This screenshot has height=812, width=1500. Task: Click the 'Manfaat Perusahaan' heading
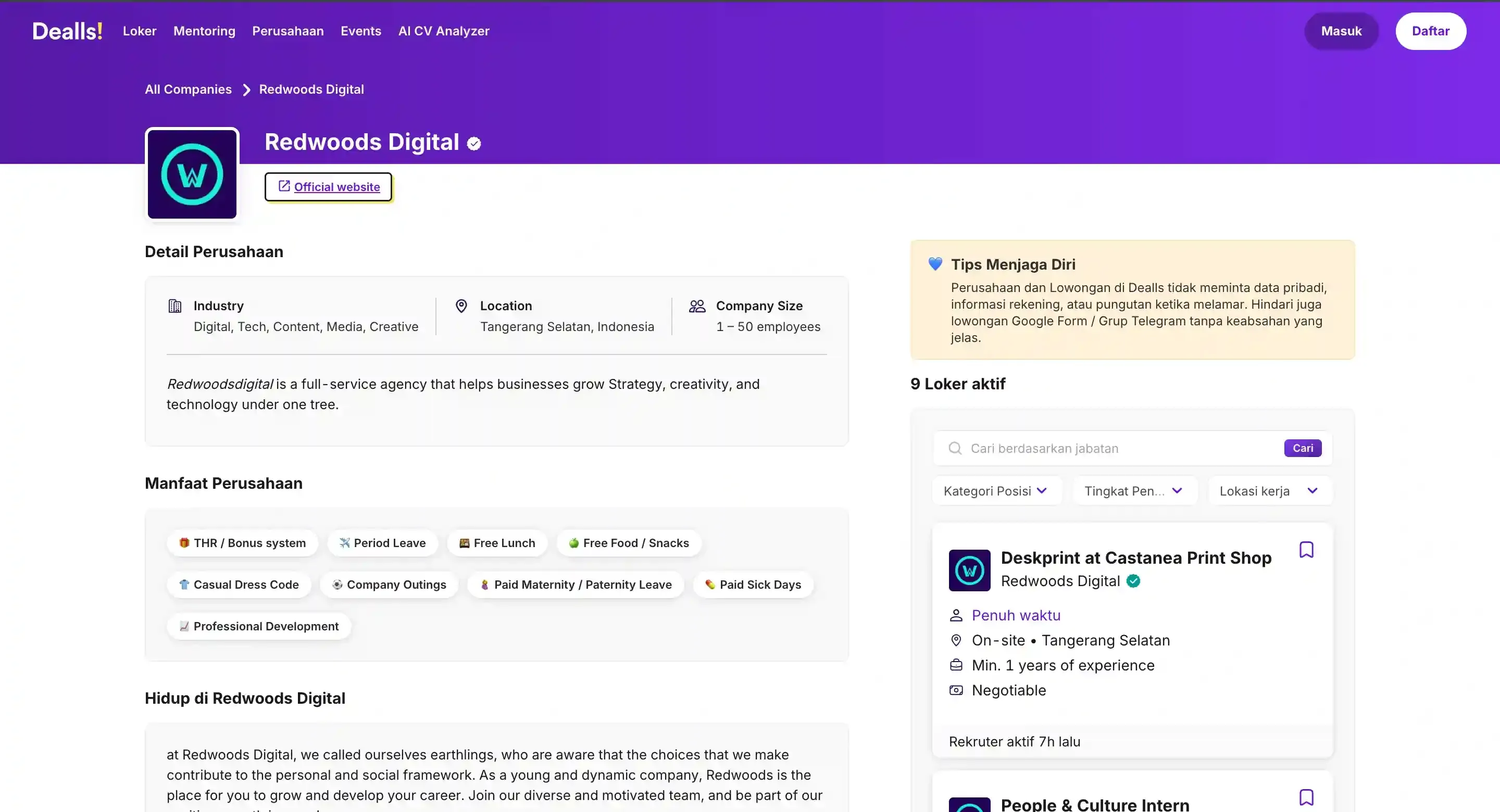pyautogui.click(x=223, y=483)
